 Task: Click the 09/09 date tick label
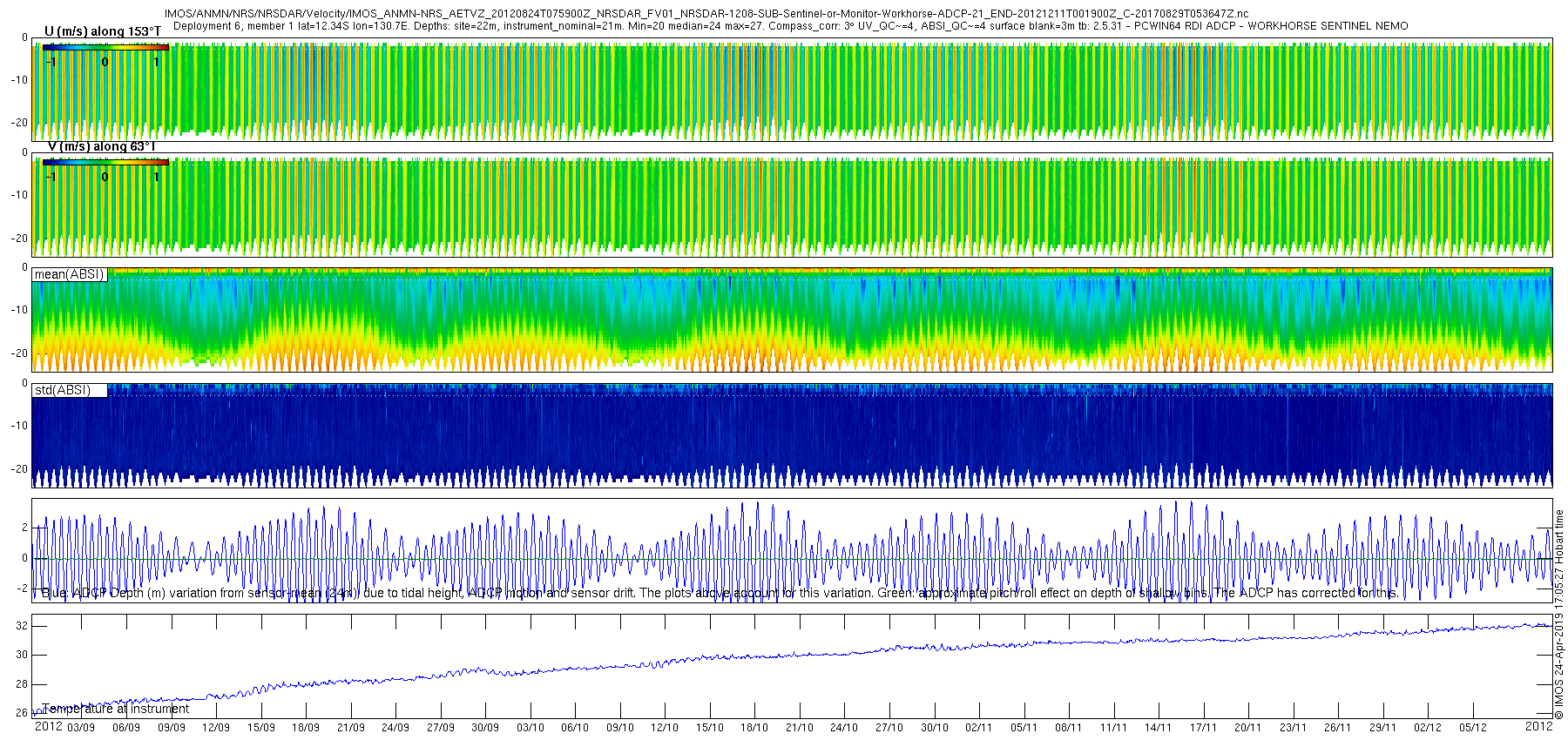coord(172,728)
